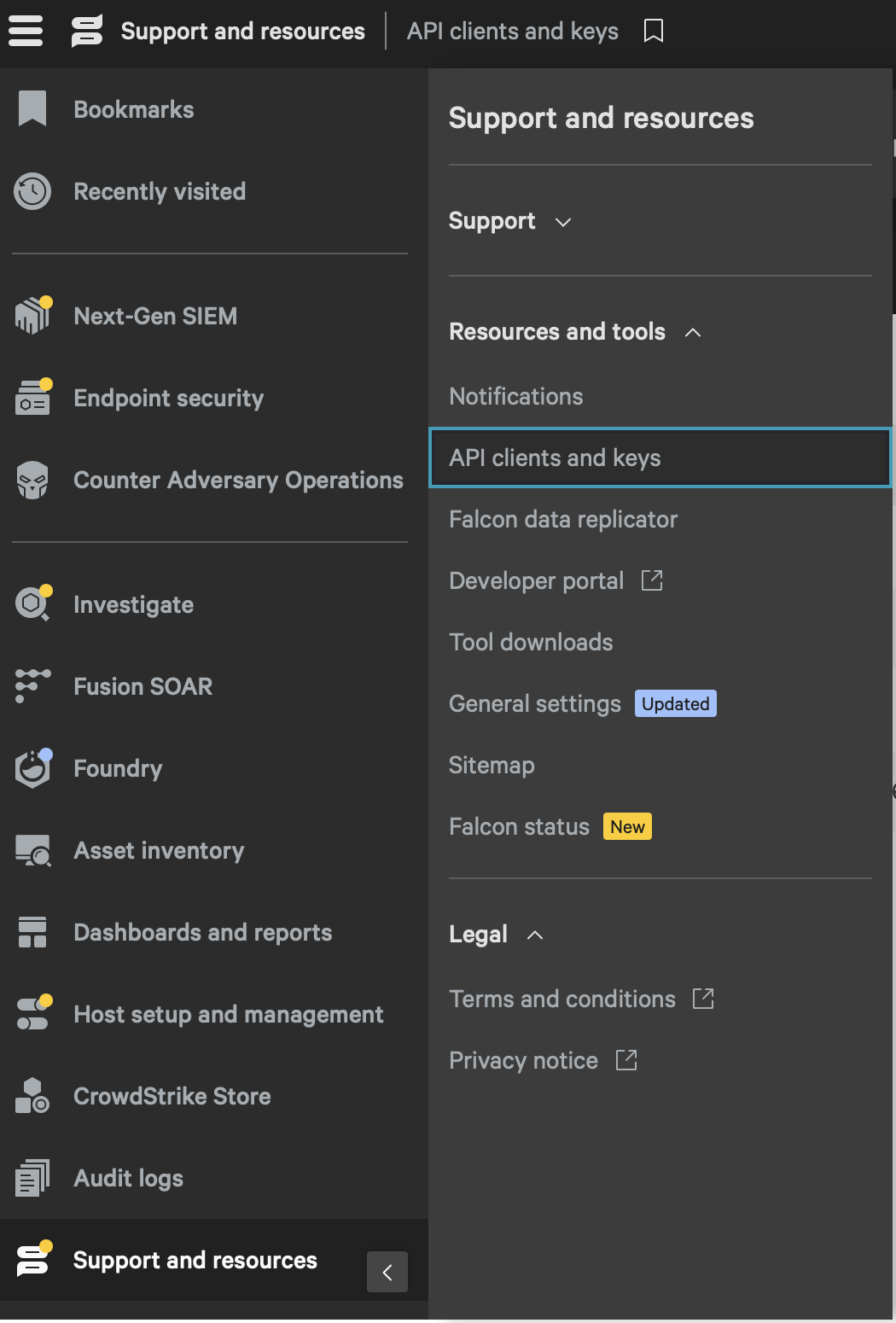Open the Endpoint security section
The width and height of the screenshot is (896, 1323).
click(168, 398)
